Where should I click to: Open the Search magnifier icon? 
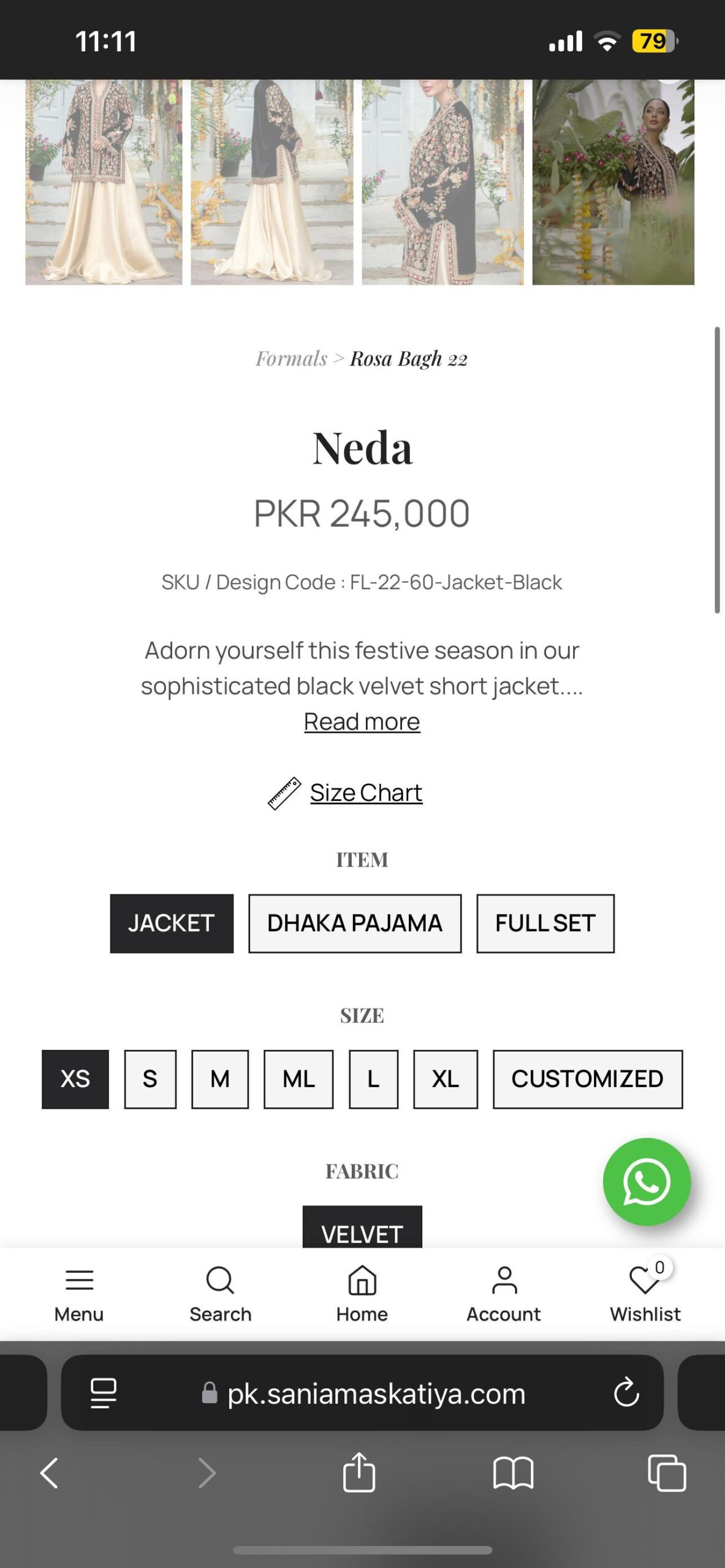tap(220, 1281)
